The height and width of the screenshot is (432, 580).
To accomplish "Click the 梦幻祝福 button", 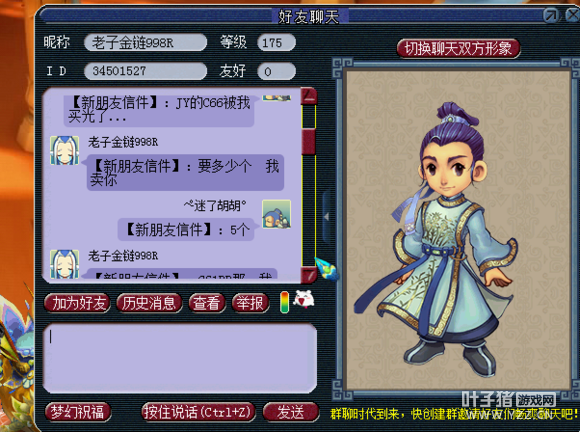I will pyautogui.click(x=78, y=412).
